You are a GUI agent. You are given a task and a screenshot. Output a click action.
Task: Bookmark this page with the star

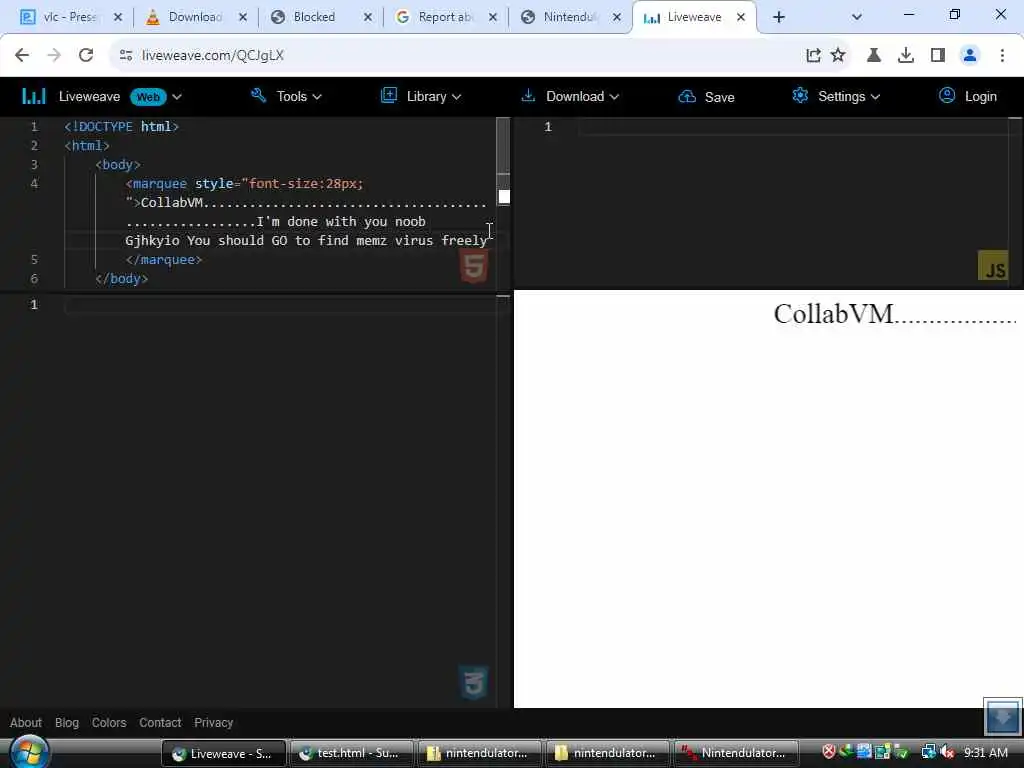[x=838, y=55]
